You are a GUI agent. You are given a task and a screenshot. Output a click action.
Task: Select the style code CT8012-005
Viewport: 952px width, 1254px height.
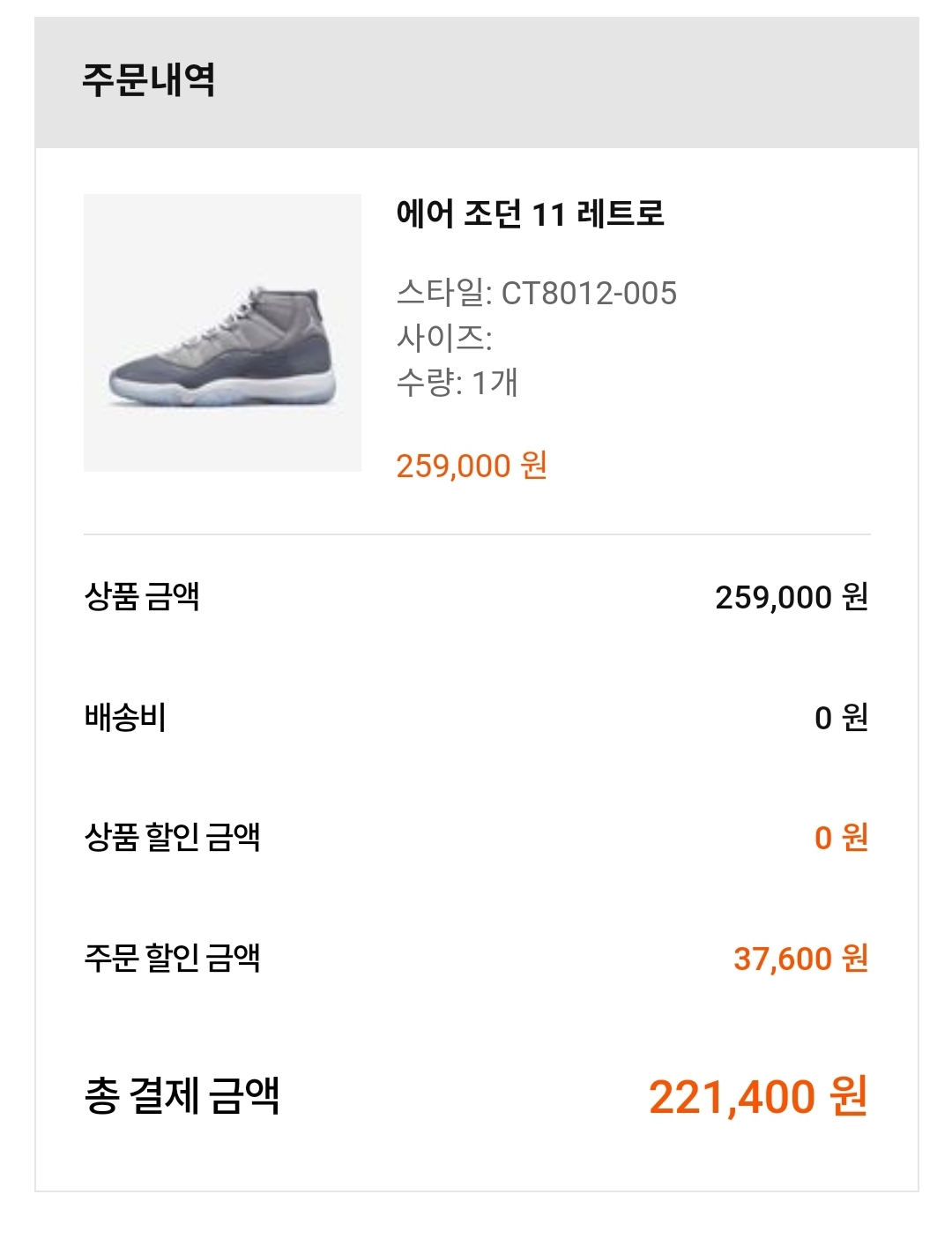[589, 293]
